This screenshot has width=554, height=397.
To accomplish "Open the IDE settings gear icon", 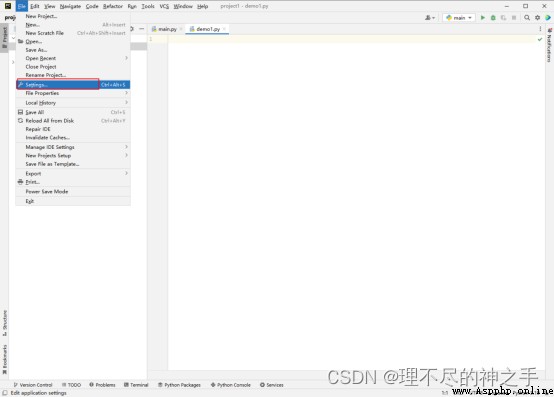I will pos(537,18).
